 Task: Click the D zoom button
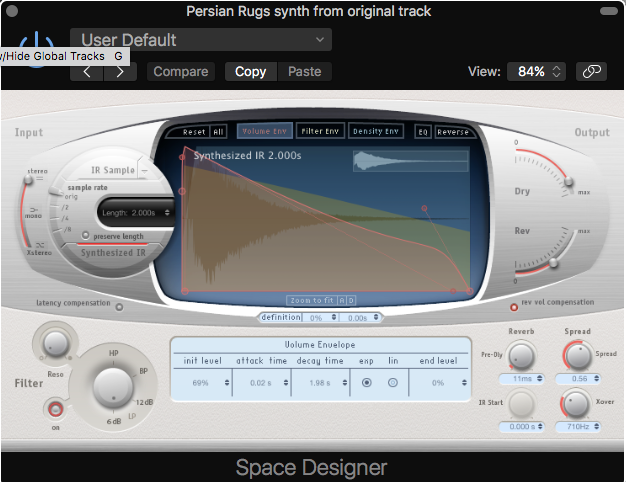(x=351, y=300)
